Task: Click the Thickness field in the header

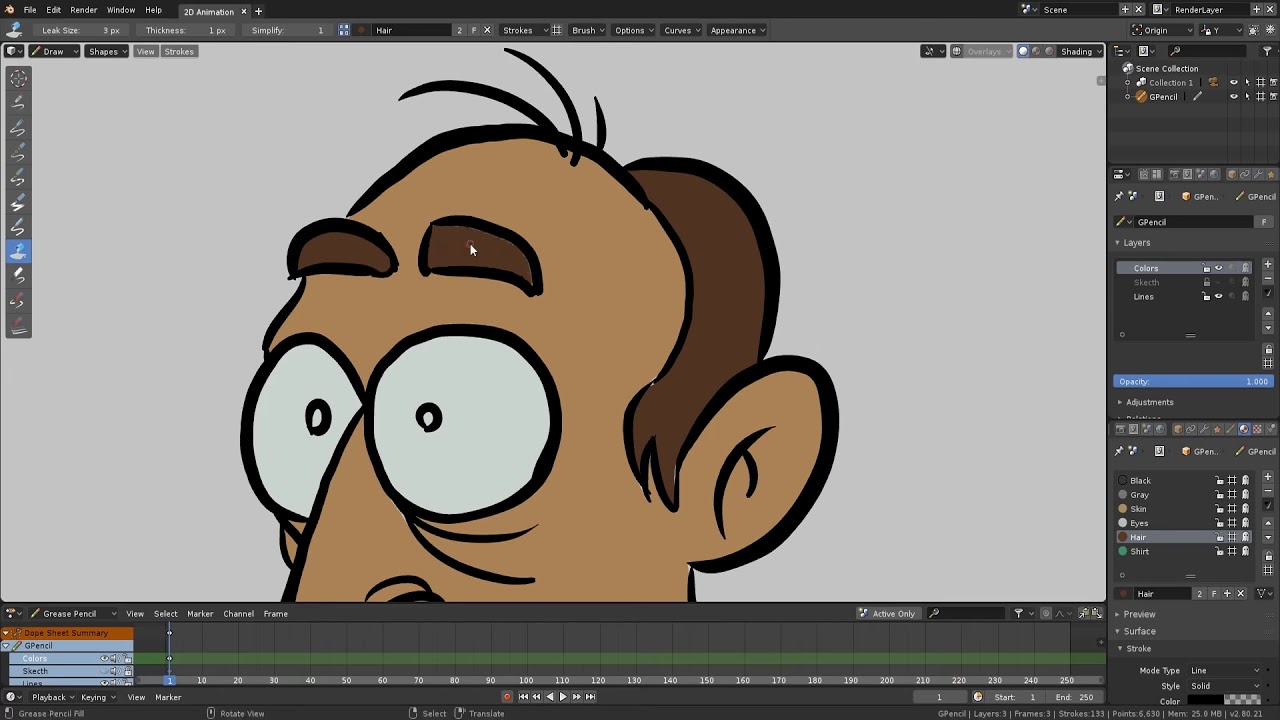Action: coord(186,30)
